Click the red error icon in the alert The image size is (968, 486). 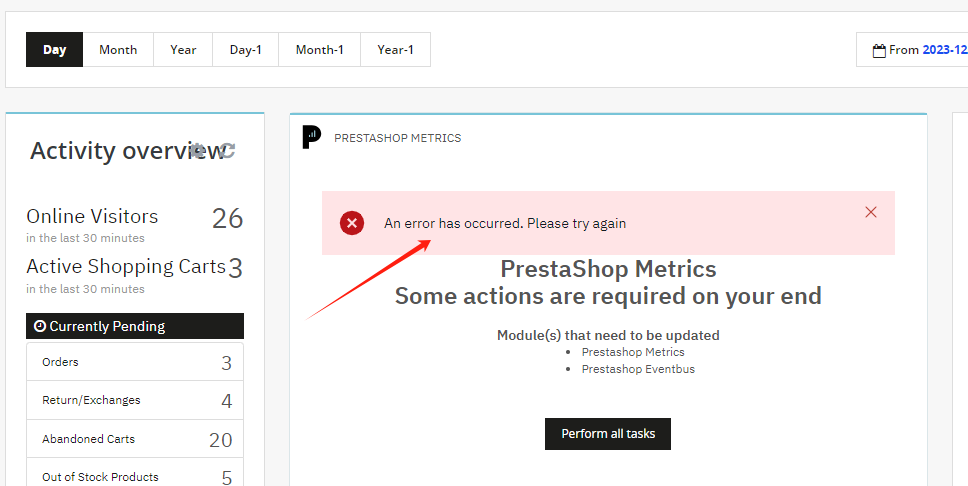point(352,223)
